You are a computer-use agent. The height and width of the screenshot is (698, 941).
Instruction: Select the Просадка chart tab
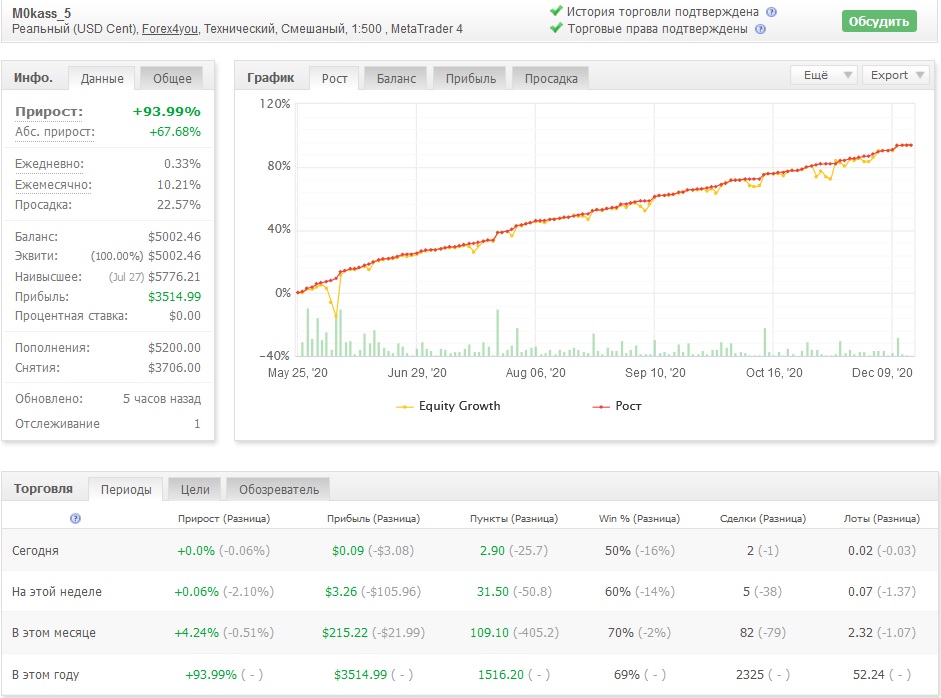click(551, 79)
